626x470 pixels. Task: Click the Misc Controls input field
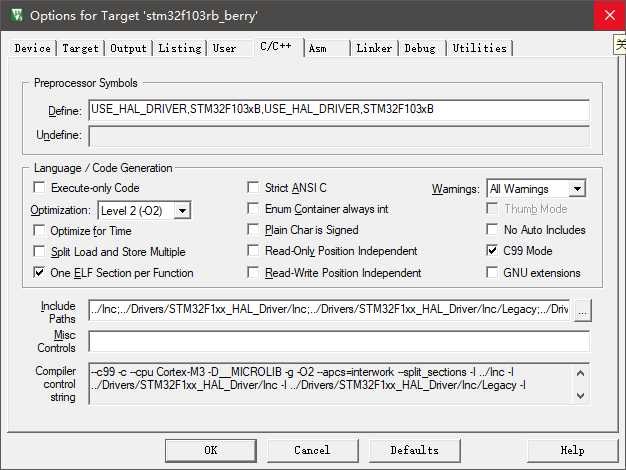(339, 341)
